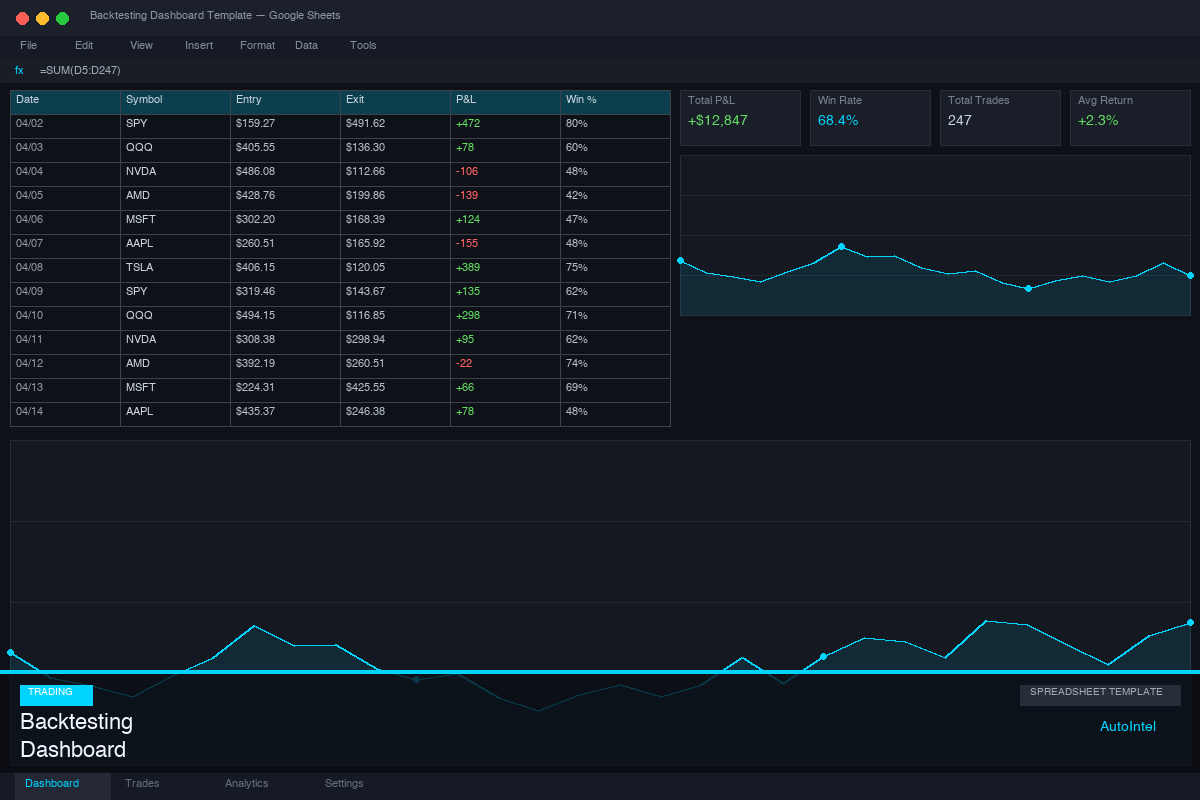1200x800 pixels.
Task: Click the formula bar showing =SUM(D5:D247)
Action: (x=80, y=70)
